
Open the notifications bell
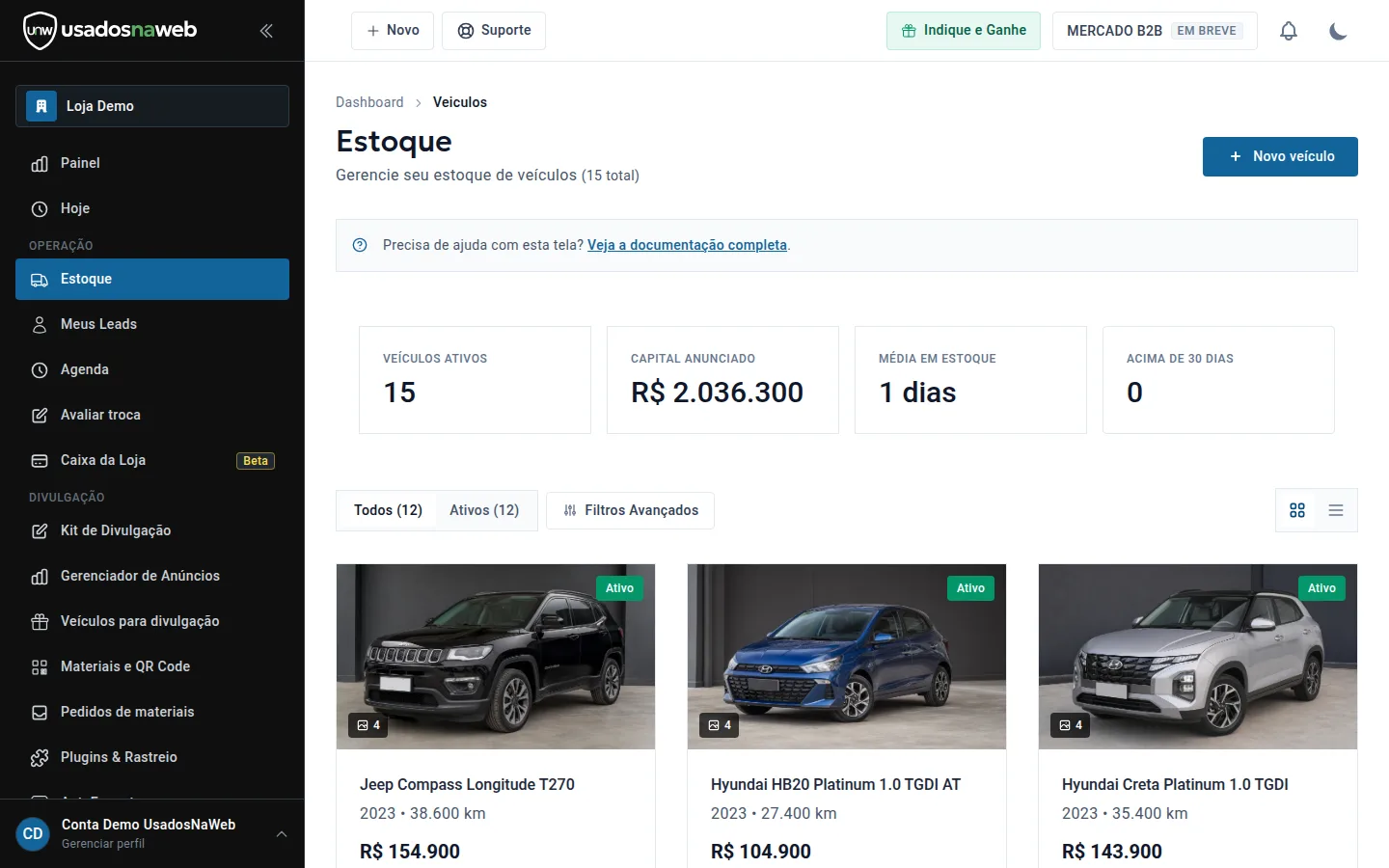point(1289,31)
